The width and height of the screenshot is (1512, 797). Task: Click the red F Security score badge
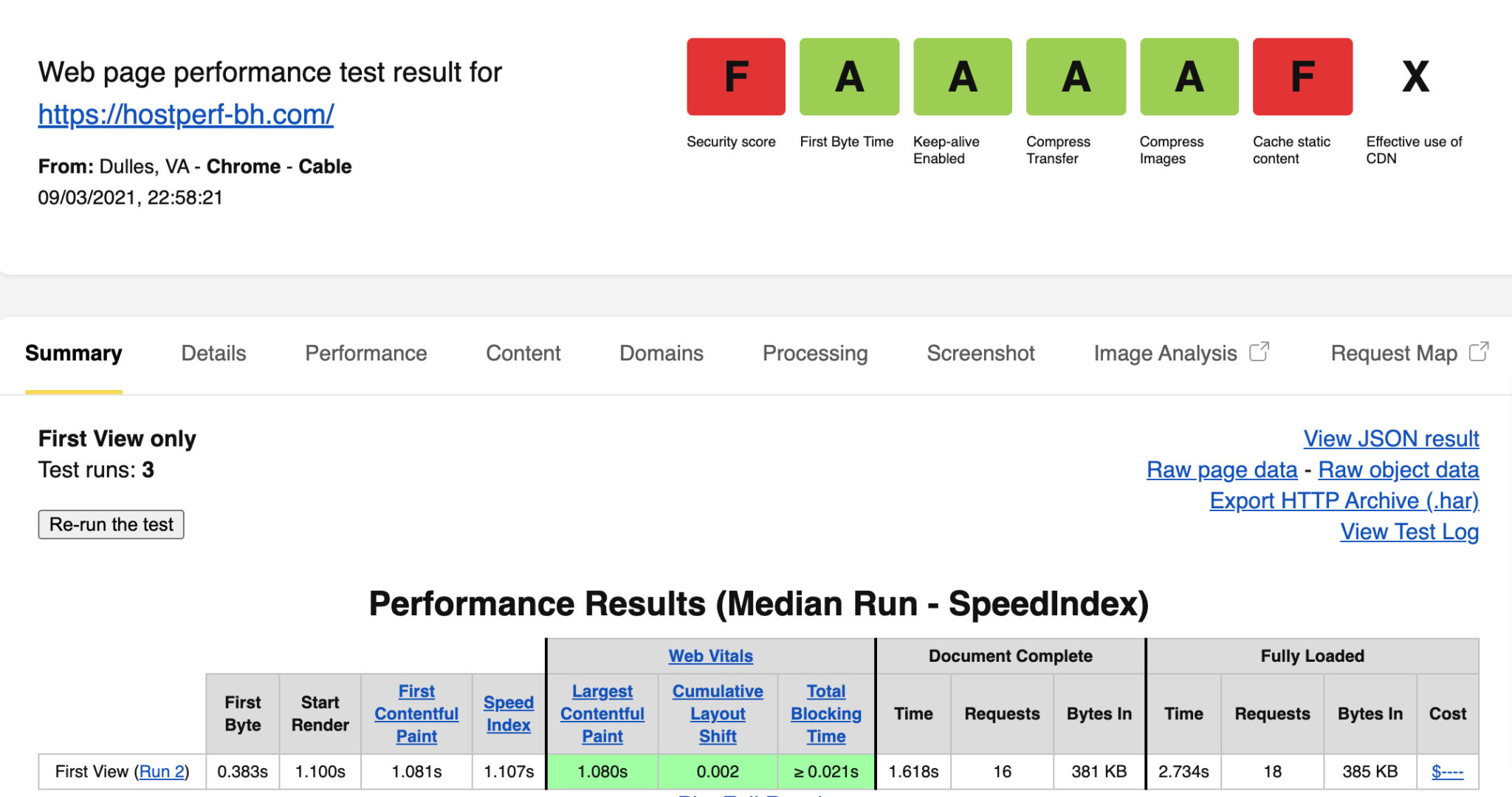(736, 77)
